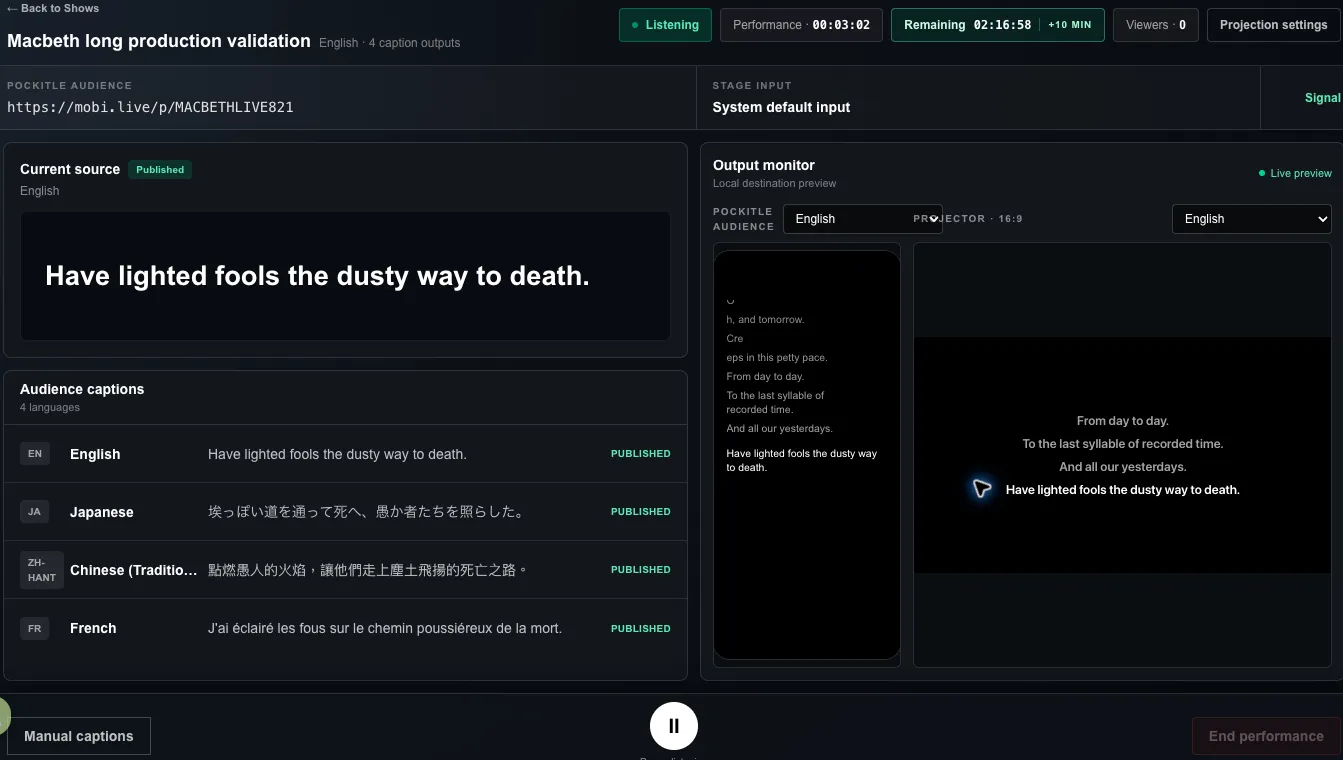Click the Published badge beside Current source
This screenshot has height=760, width=1343.
pos(160,170)
